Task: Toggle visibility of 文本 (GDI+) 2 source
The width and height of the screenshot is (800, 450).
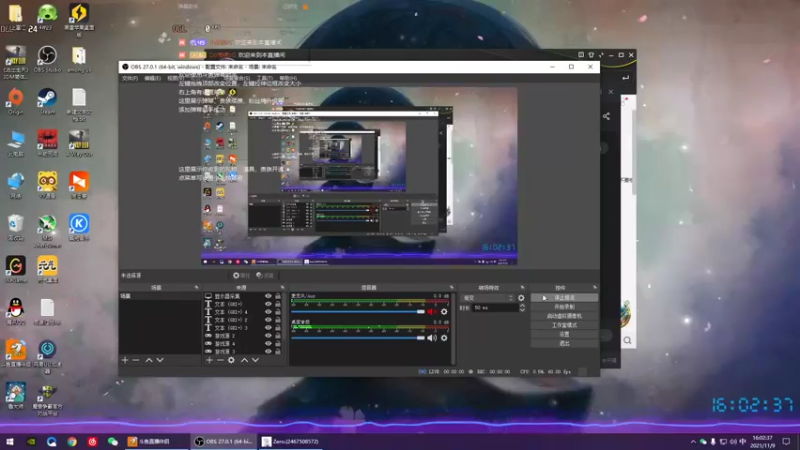Action: pos(268,320)
